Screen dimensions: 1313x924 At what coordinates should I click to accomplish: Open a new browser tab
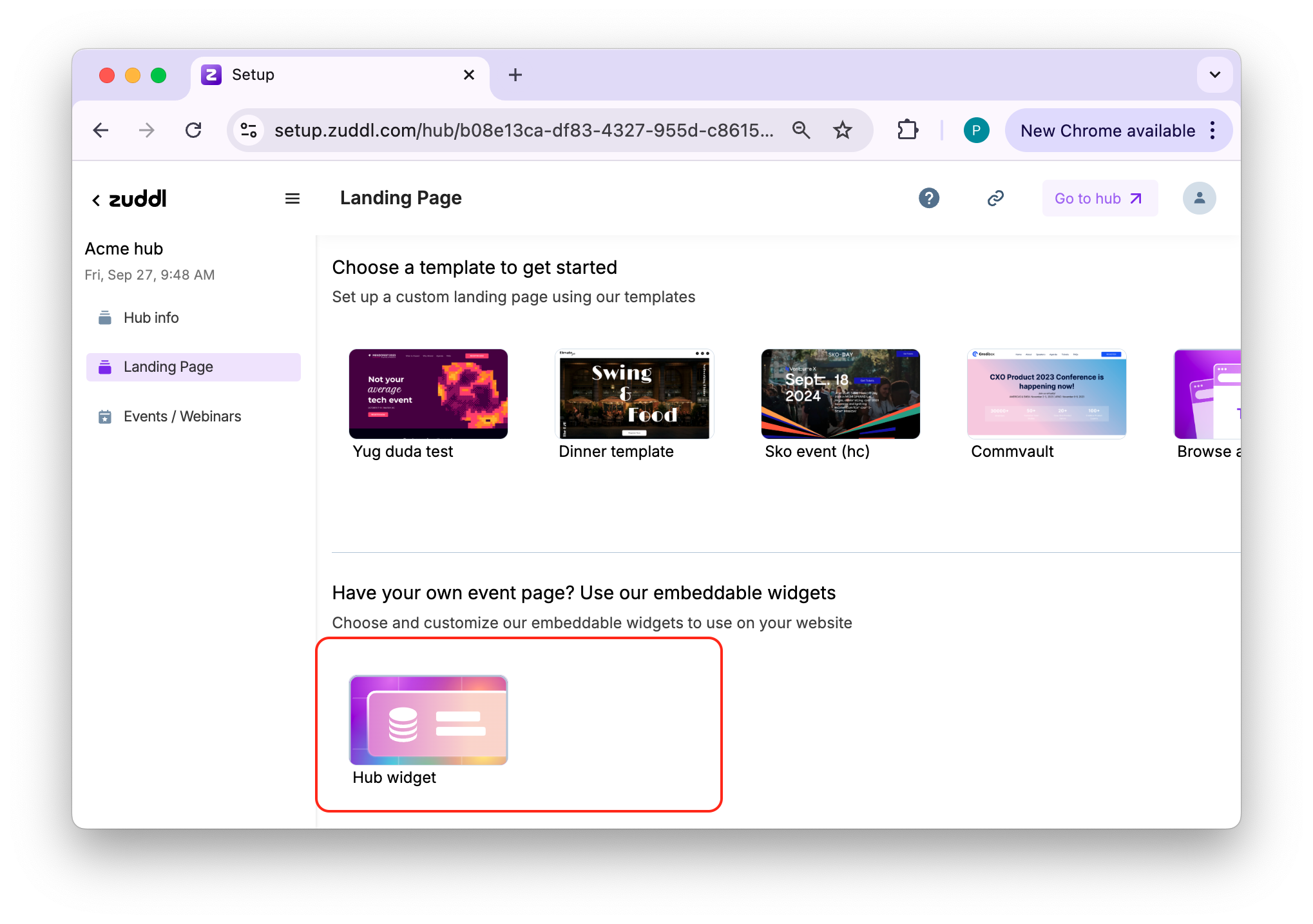515,75
